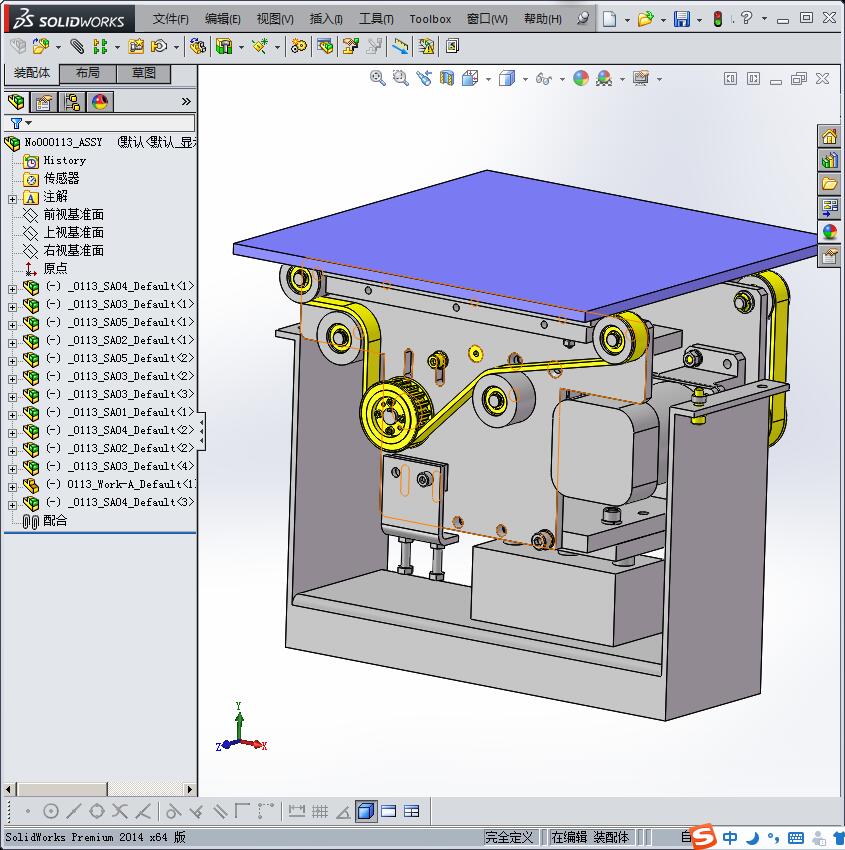
Task: Click the Save disk icon
Action: click(681, 19)
